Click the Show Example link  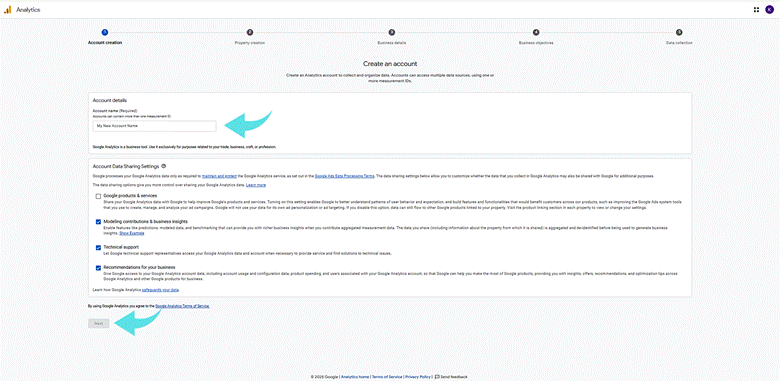(132, 233)
